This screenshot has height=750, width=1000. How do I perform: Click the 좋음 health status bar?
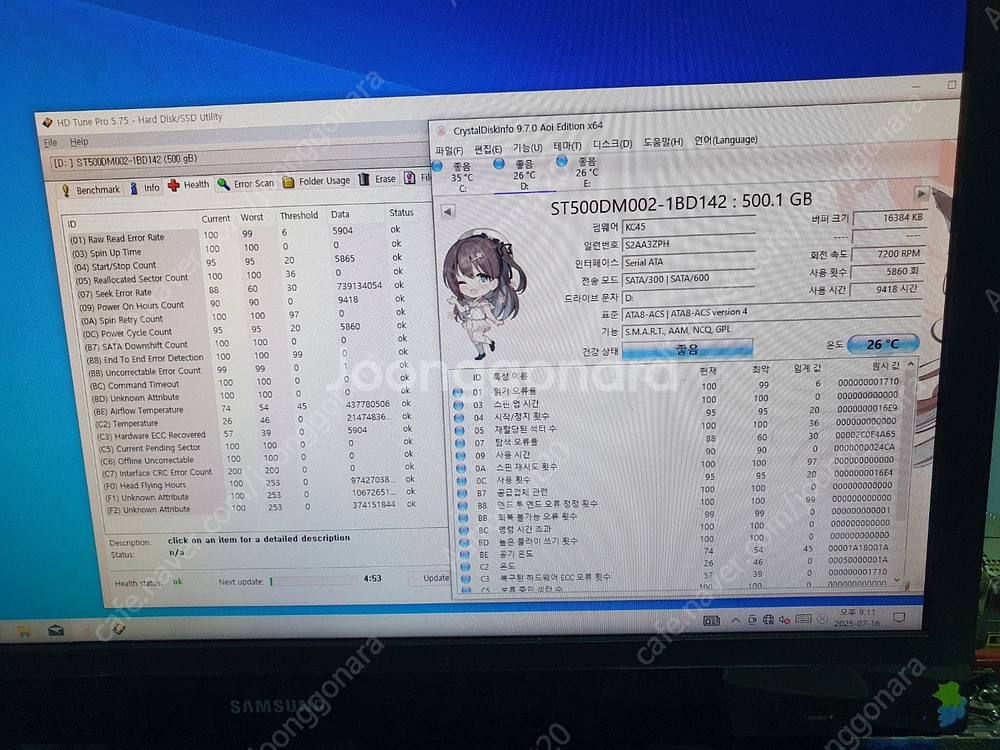click(688, 349)
